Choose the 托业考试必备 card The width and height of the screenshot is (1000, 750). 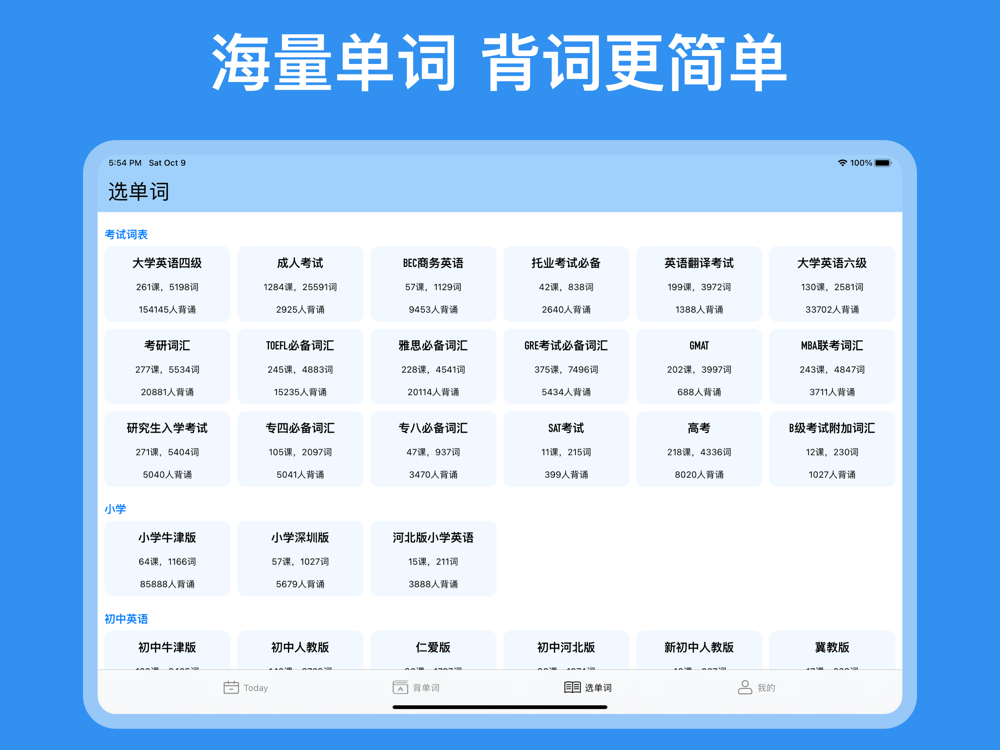click(566, 284)
